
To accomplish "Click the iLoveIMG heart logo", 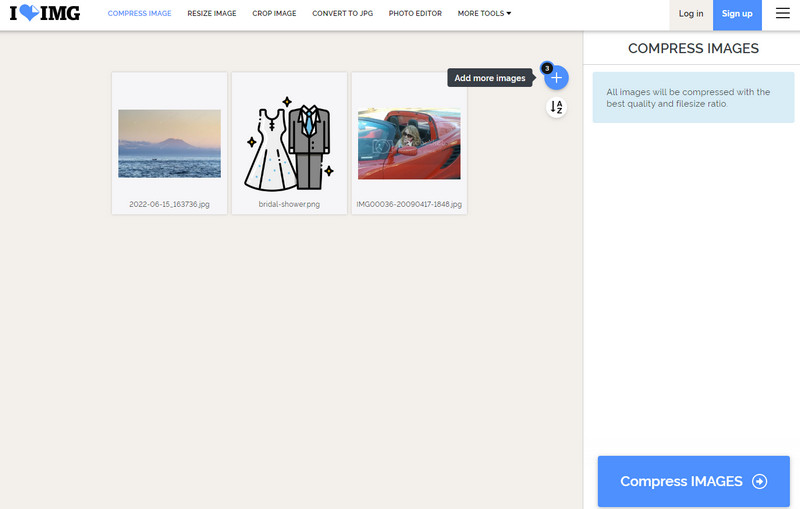I will (45, 14).
